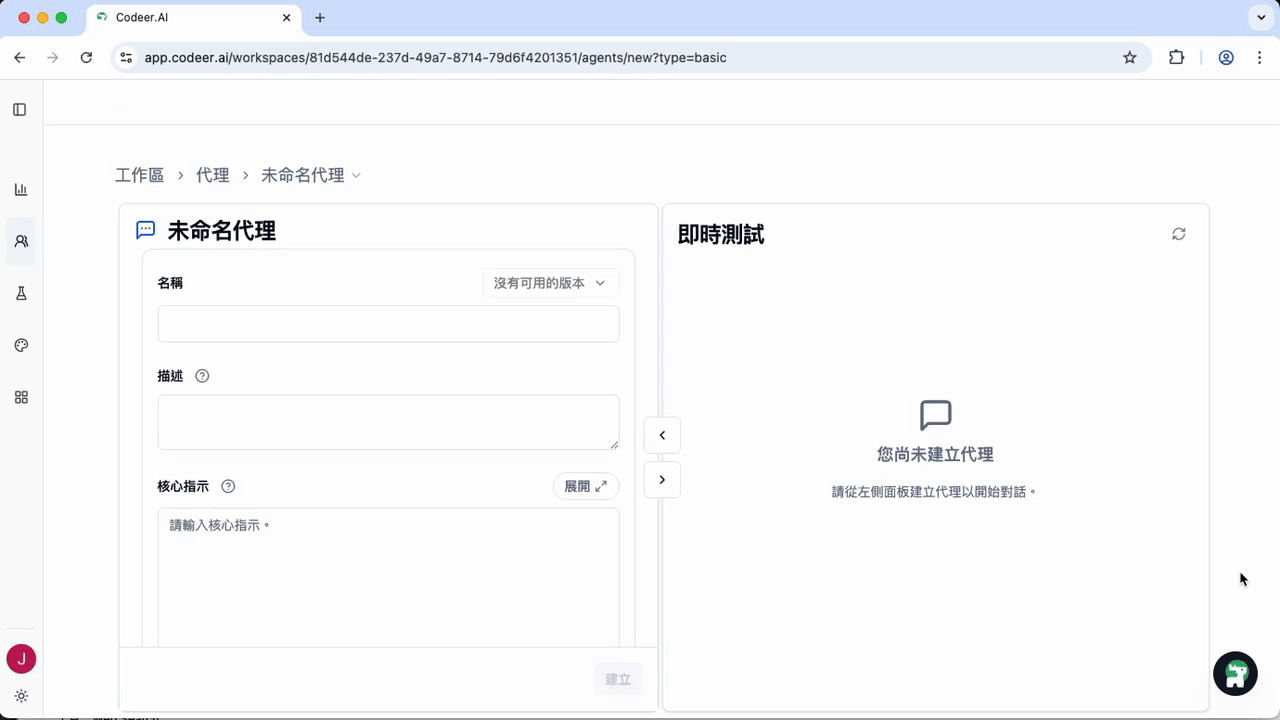Screen dimensions: 1280x720
Task: Open the palette appearance section
Action: click(x=21, y=345)
